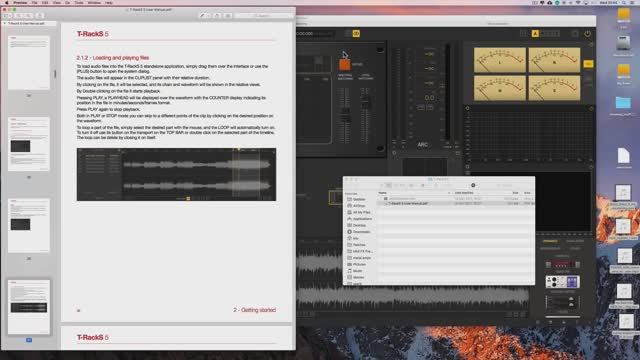Collapse the T-RackS 5 User Manual.pdf sidebar entry

[4, 24]
